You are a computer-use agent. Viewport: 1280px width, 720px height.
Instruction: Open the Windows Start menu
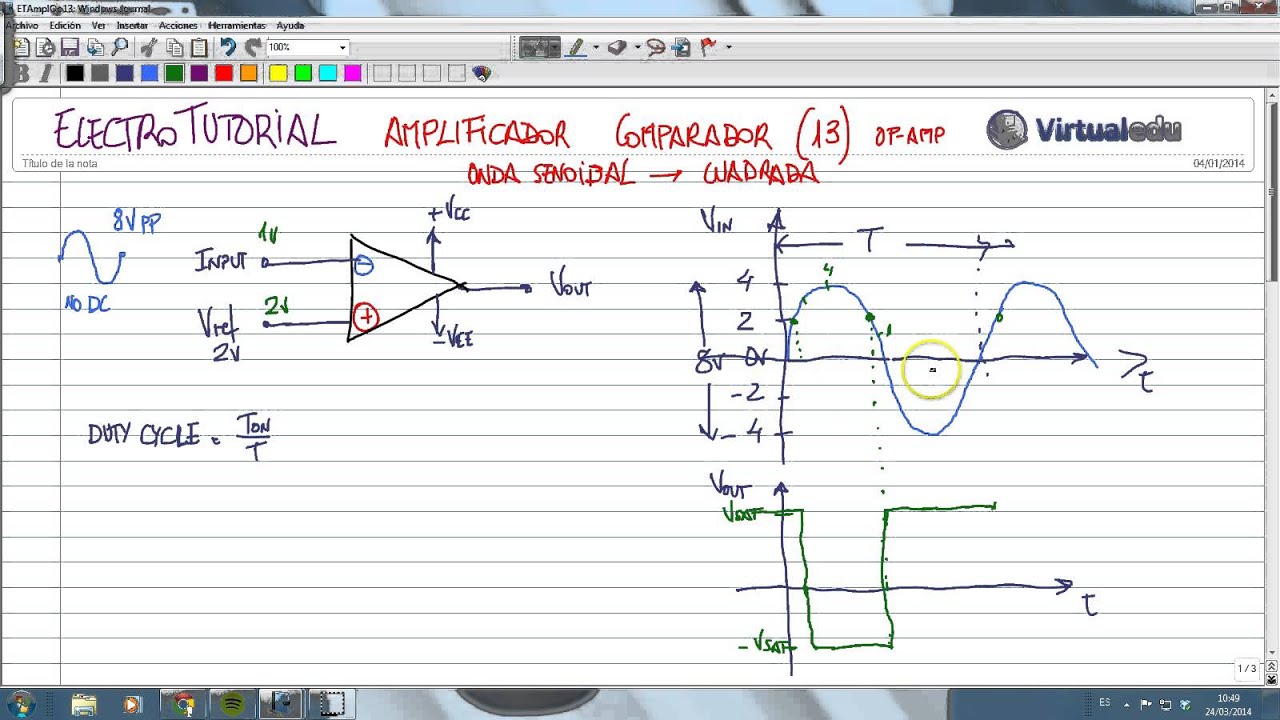[20, 704]
